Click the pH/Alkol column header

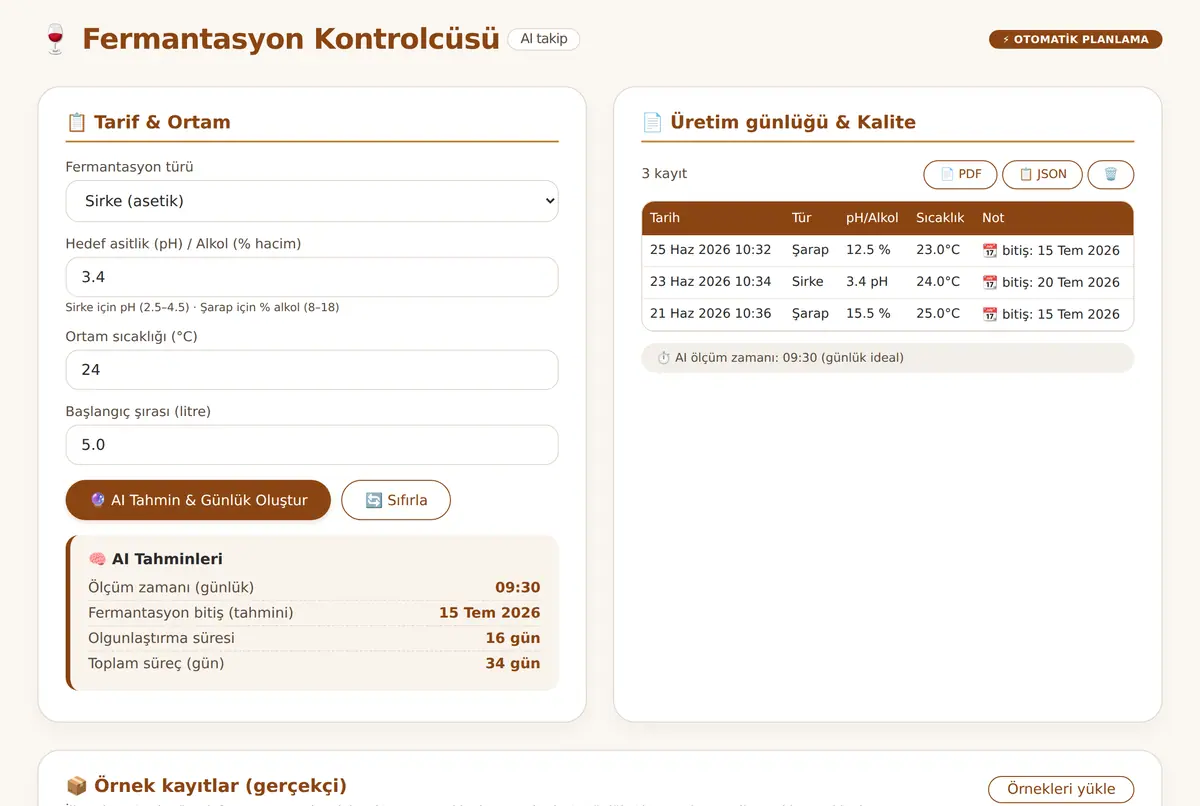pyautogui.click(x=872, y=218)
